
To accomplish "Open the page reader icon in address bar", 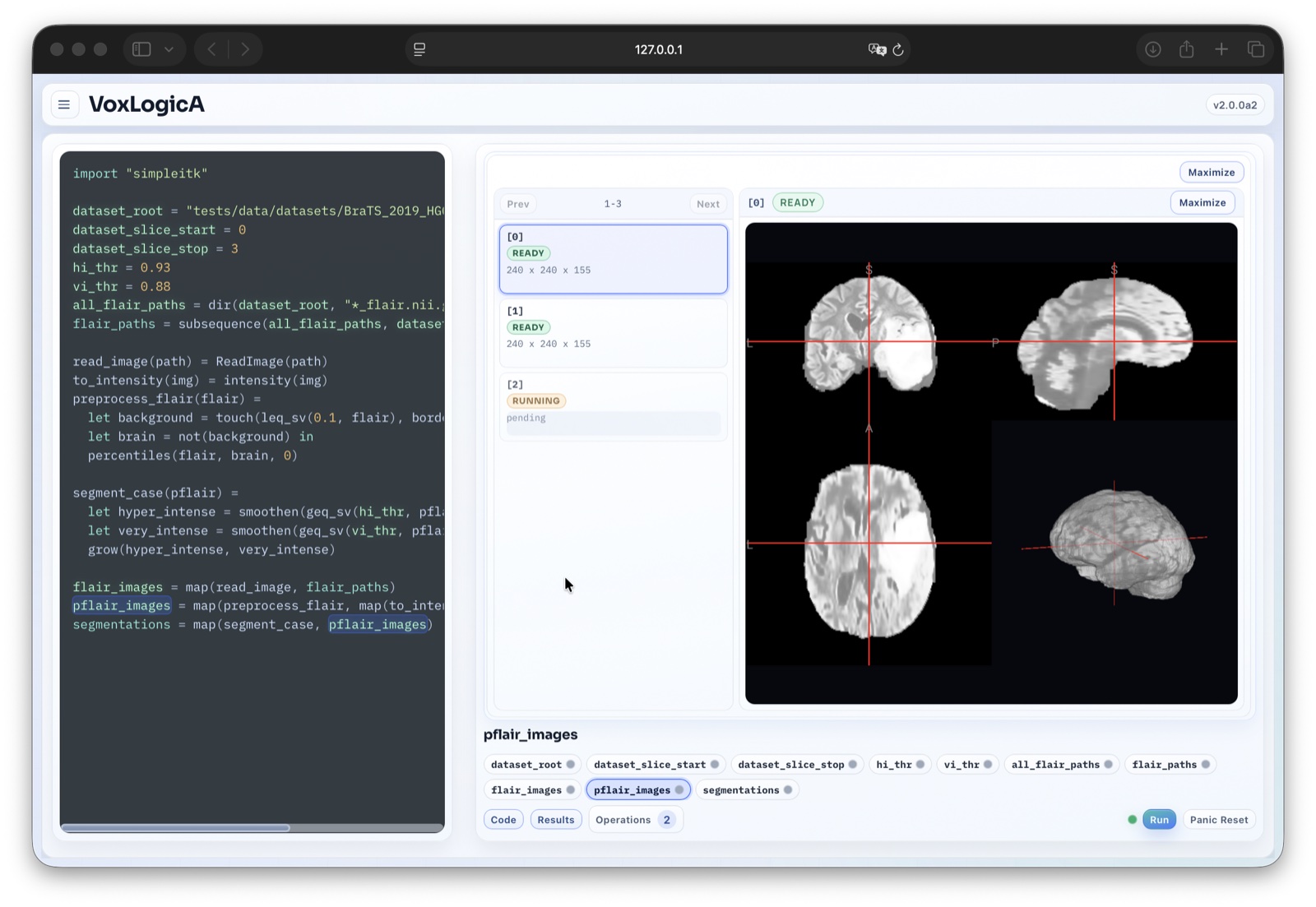I will [x=419, y=49].
